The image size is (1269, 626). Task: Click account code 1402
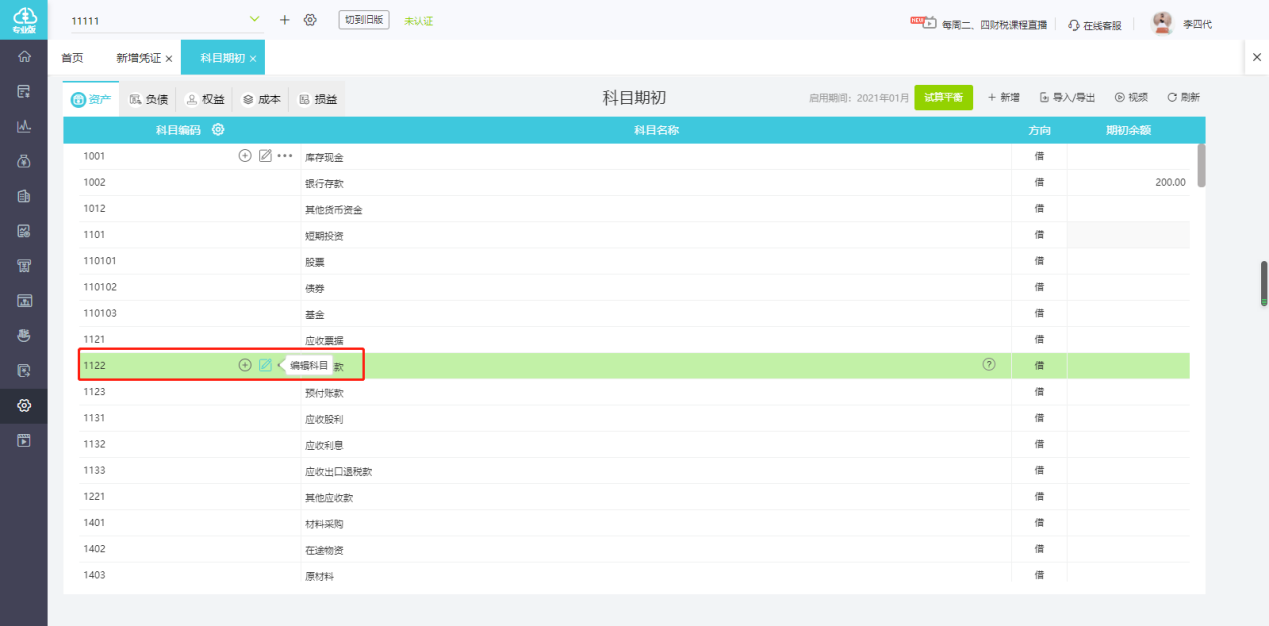pos(94,548)
